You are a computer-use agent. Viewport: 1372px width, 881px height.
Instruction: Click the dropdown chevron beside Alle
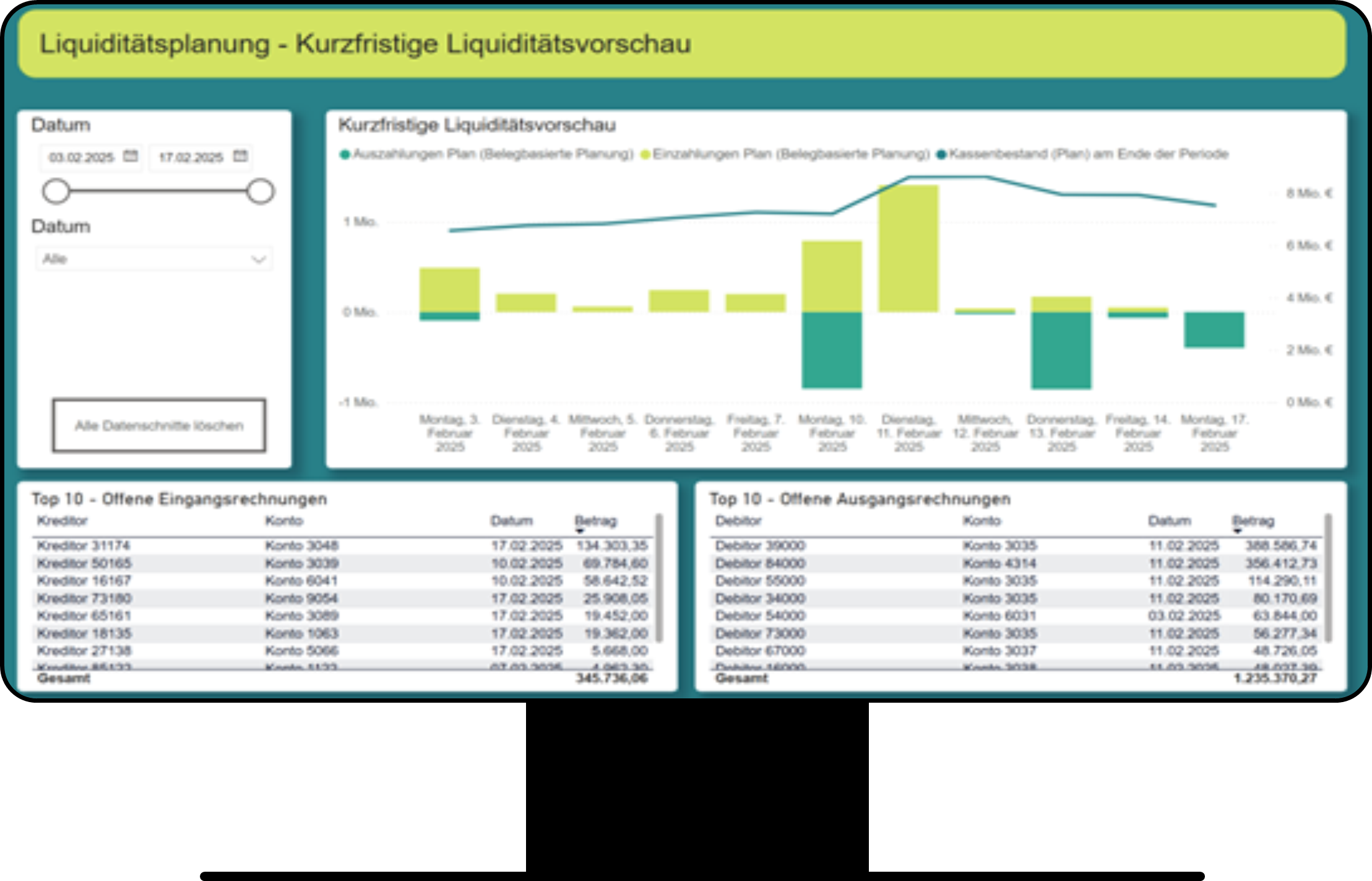(x=259, y=259)
